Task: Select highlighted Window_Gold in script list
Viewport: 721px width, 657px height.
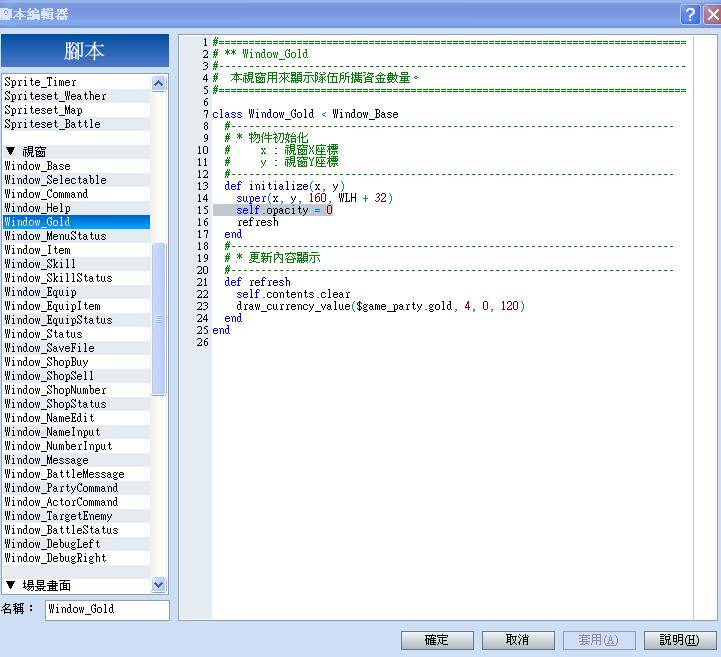Action: (76, 222)
